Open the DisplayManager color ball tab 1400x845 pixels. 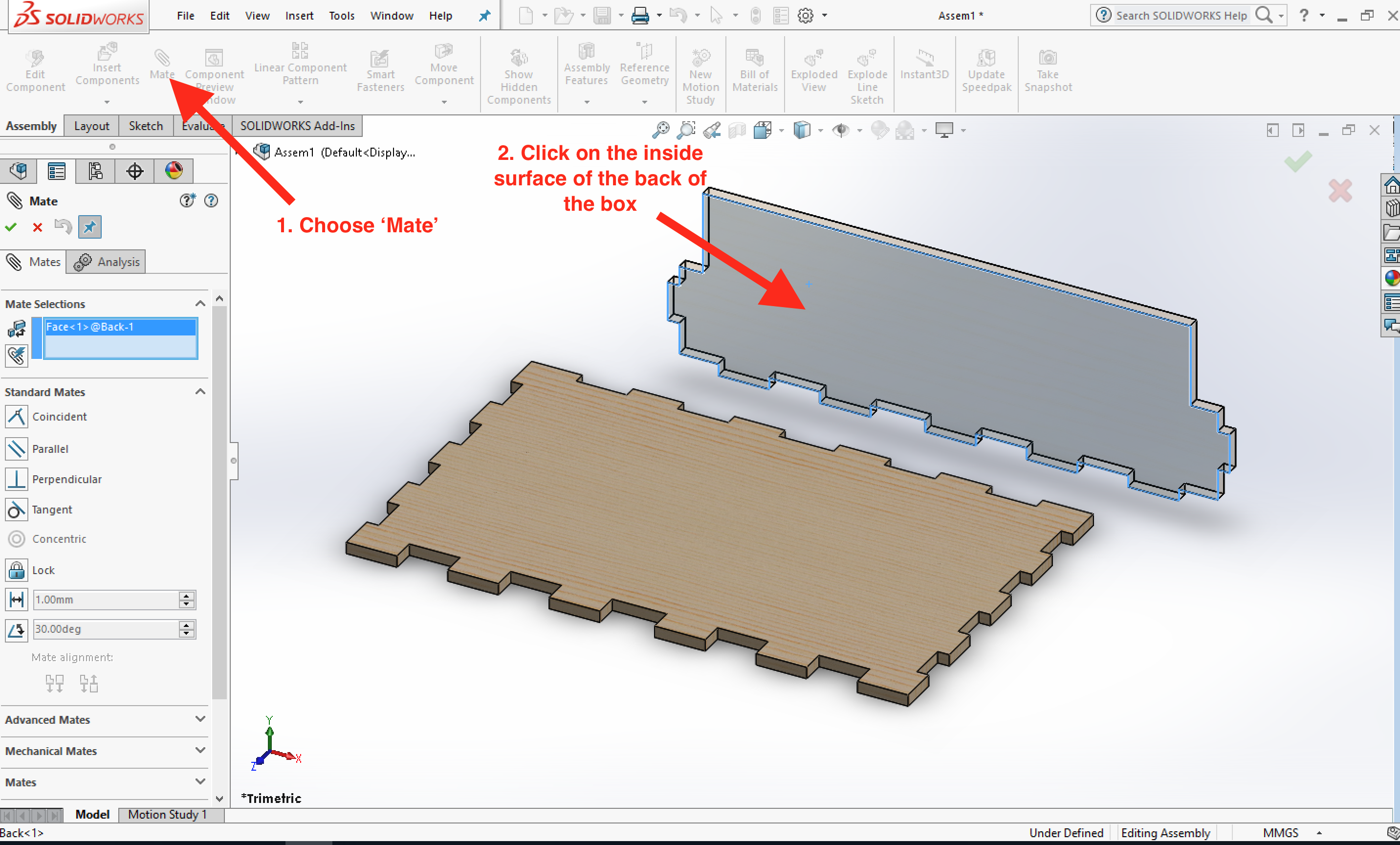tap(174, 171)
